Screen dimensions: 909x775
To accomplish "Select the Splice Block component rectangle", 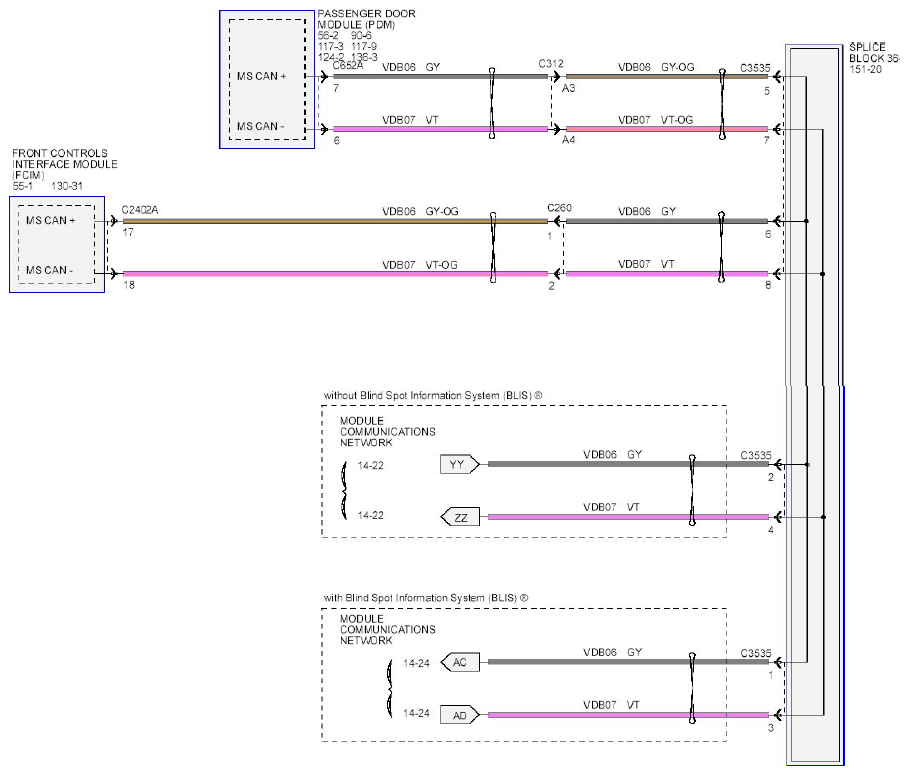I will tap(815, 405).
